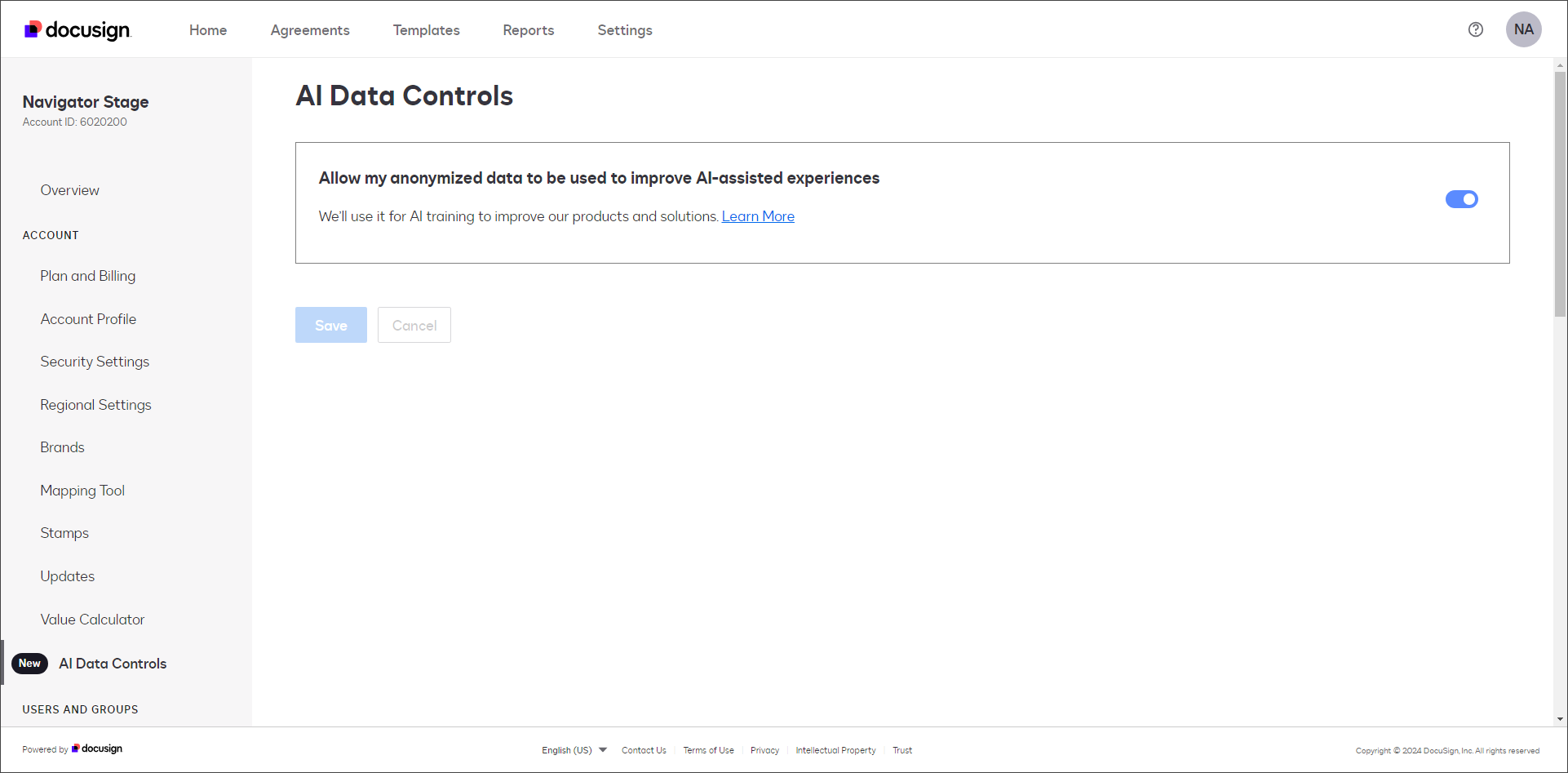Open Security Settings in the sidebar

tap(95, 361)
